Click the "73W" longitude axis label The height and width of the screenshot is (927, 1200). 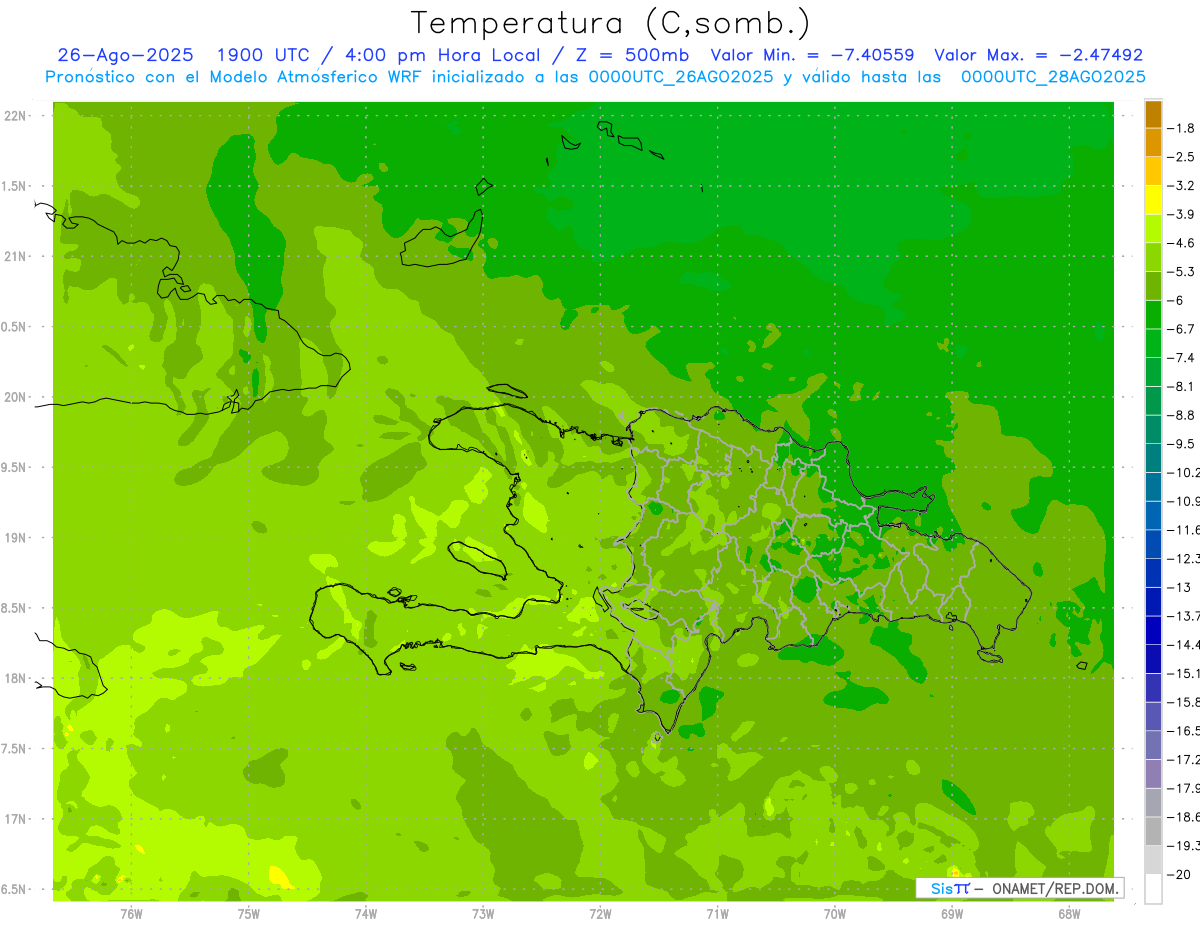[483, 914]
